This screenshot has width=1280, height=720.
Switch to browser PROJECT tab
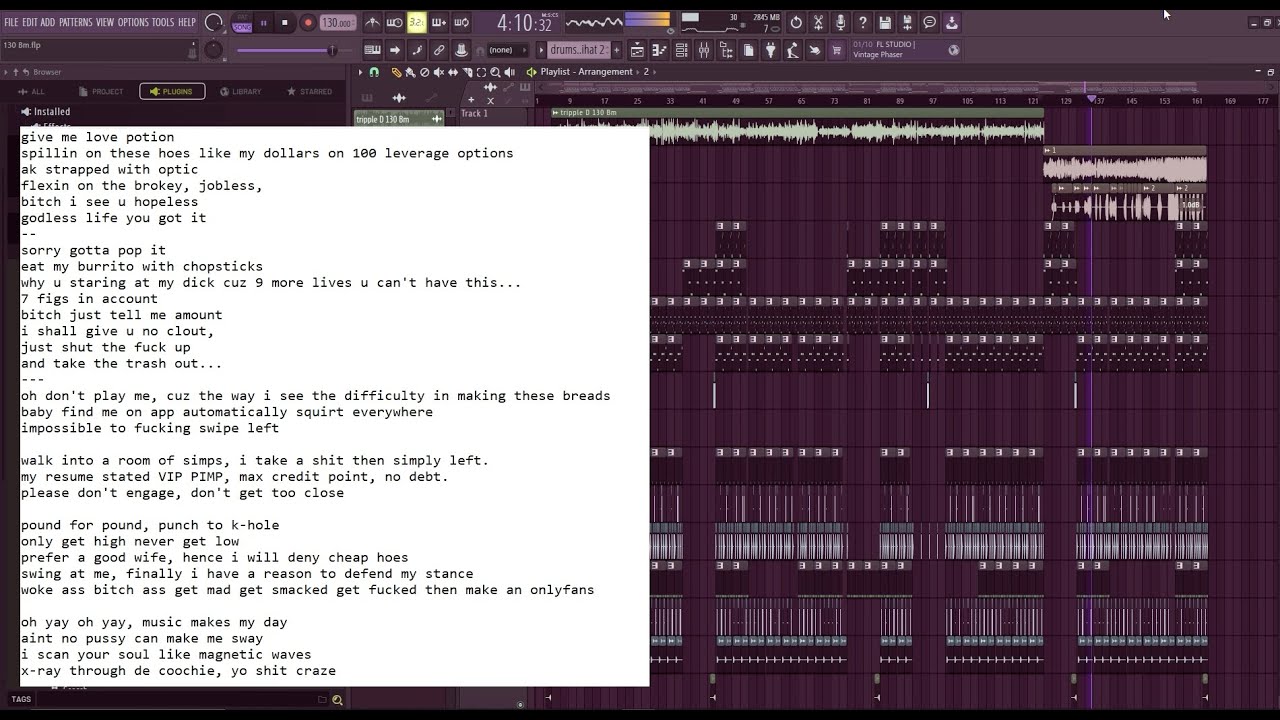click(101, 91)
